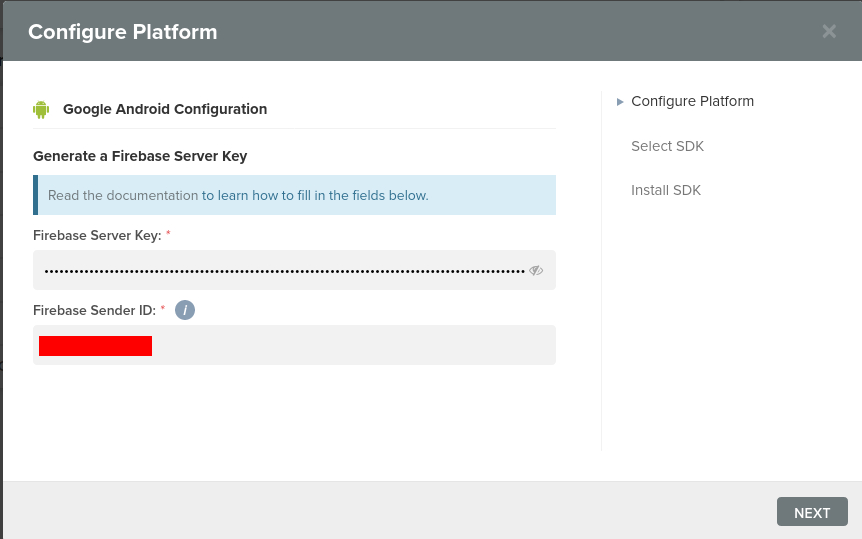This screenshot has width=862, height=539.
Task: Close the Configure Platform dialog
Action: (829, 31)
